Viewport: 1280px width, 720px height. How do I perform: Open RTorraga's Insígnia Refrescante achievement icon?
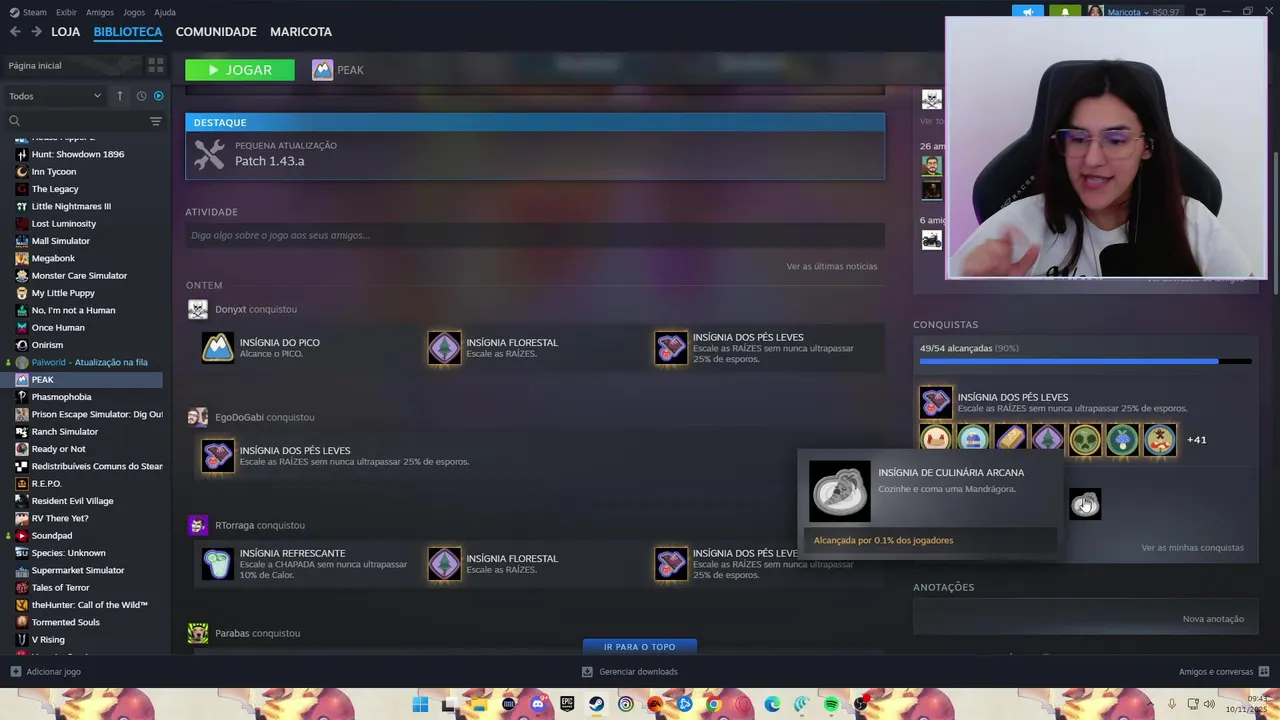(218, 564)
